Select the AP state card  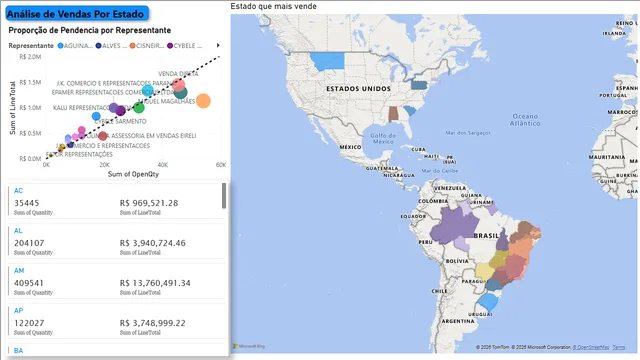click(x=116, y=322)
